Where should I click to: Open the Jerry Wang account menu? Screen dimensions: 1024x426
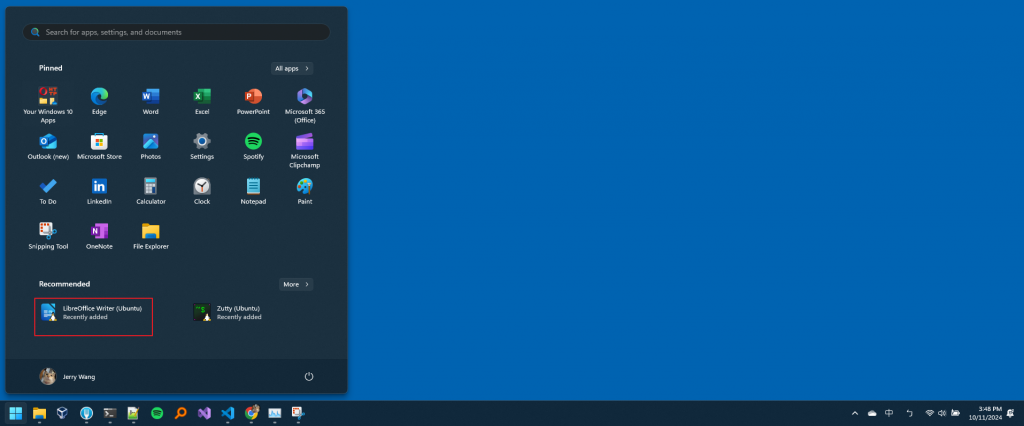pyautogui.click(x=67, y=376)
